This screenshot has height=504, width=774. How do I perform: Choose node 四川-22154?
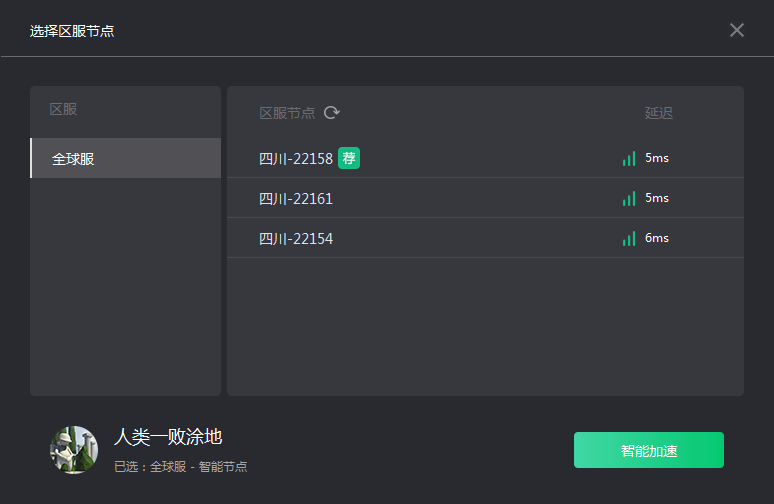pos(296,238)
